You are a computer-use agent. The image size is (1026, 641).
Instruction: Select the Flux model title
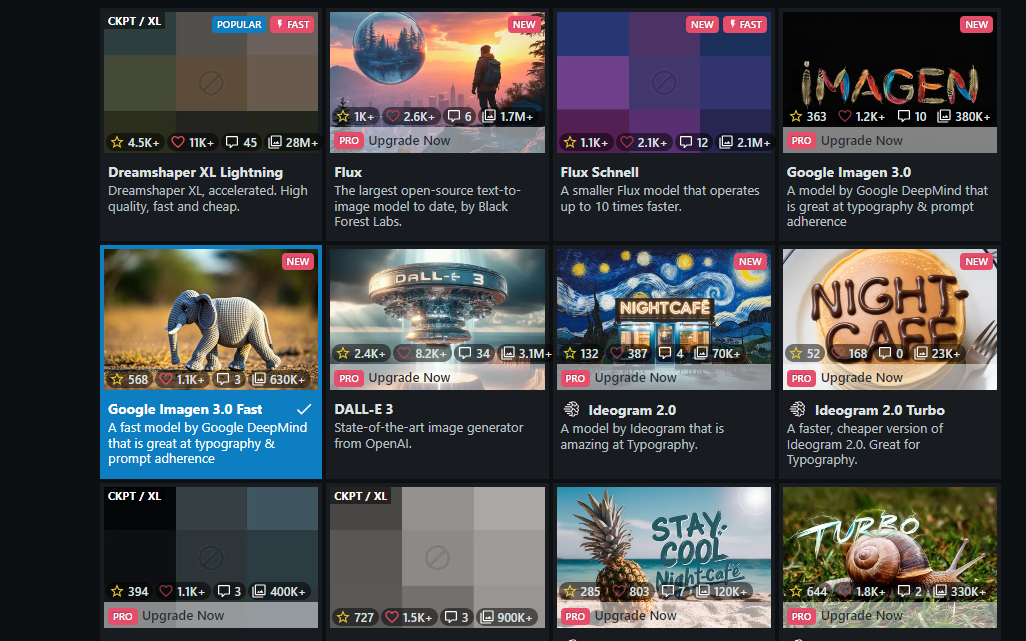[348, 172]
